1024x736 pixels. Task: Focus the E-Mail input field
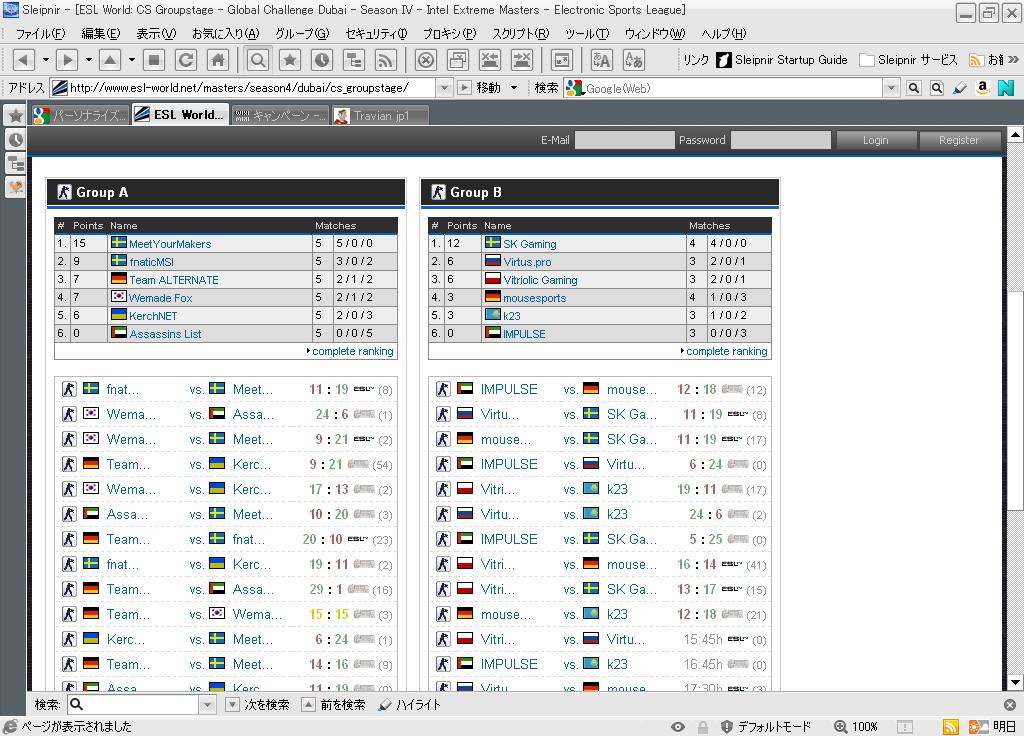point(624,140)
